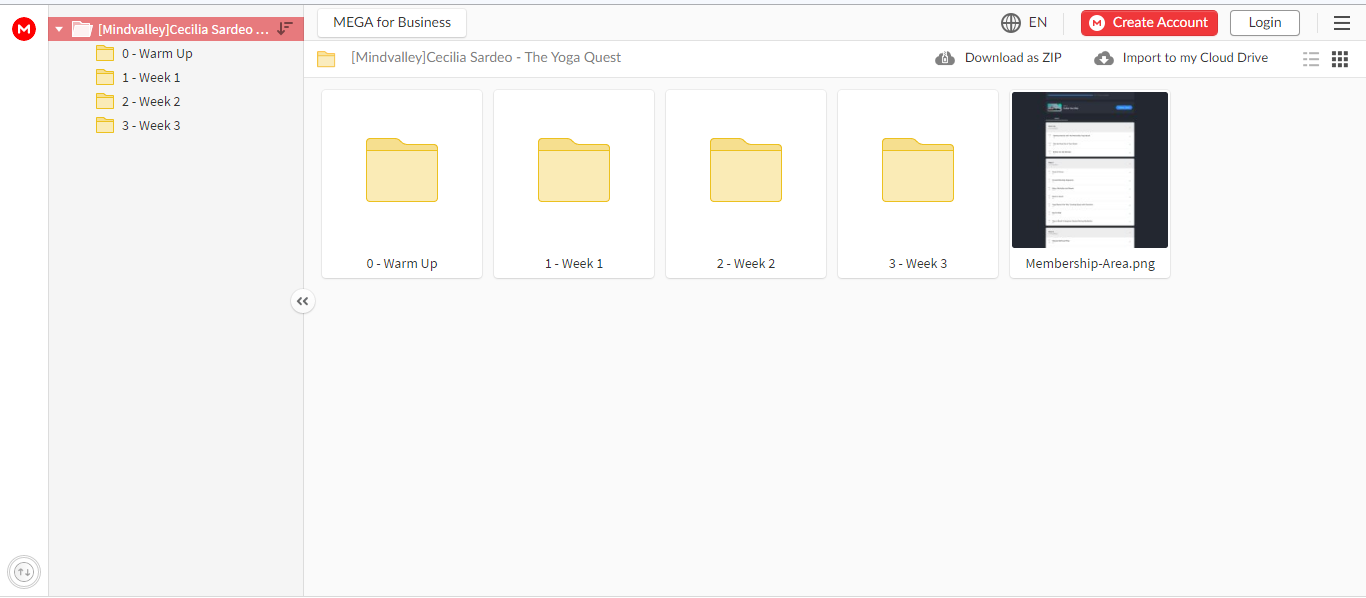Click the 3 - Week 3 tile label
Viewport: 1366px width, 598px height.
coord(918,264)
